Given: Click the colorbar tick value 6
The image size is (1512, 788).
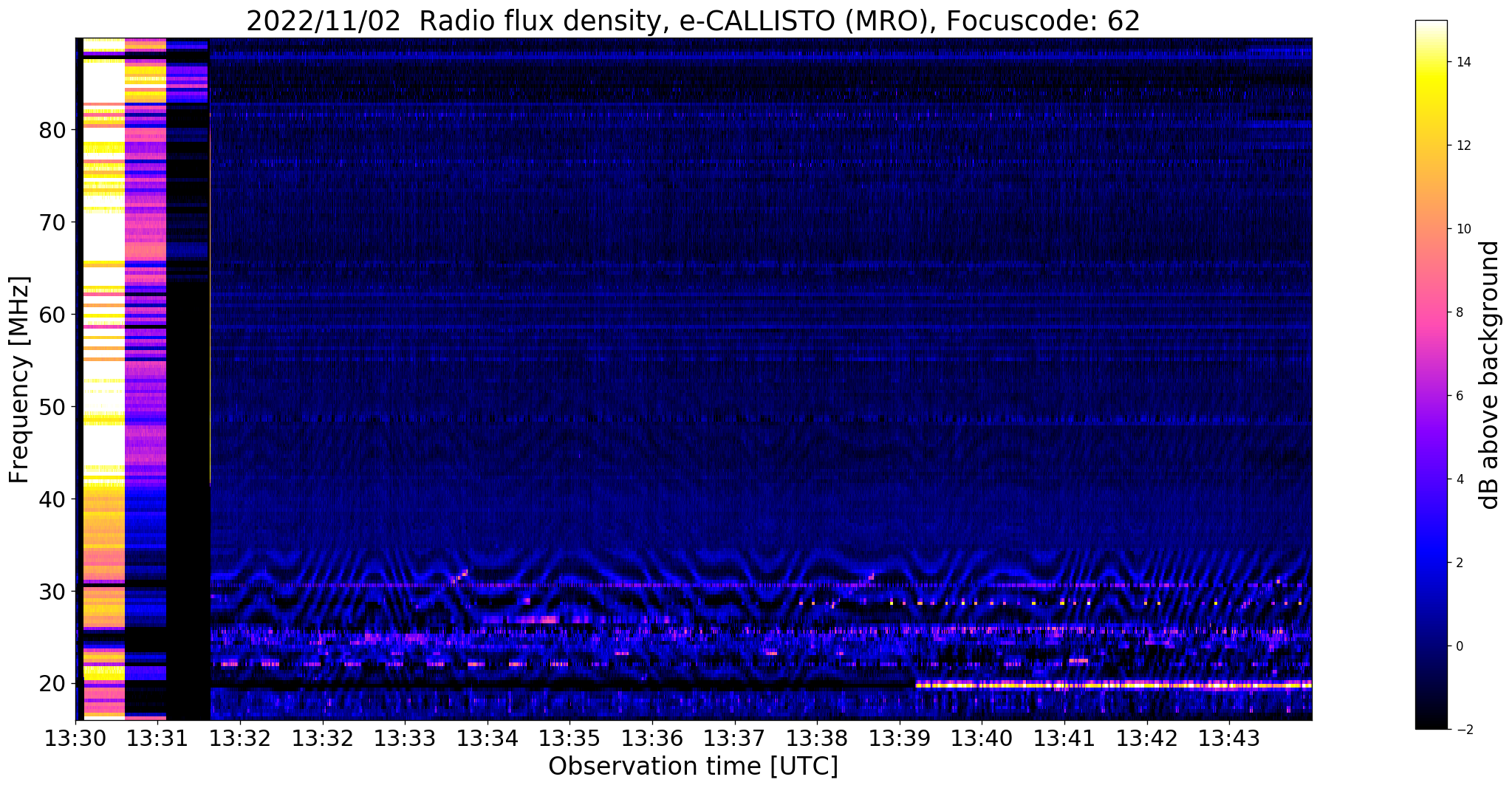Looking at the screenshot, I should click(x=1459, y=396).
